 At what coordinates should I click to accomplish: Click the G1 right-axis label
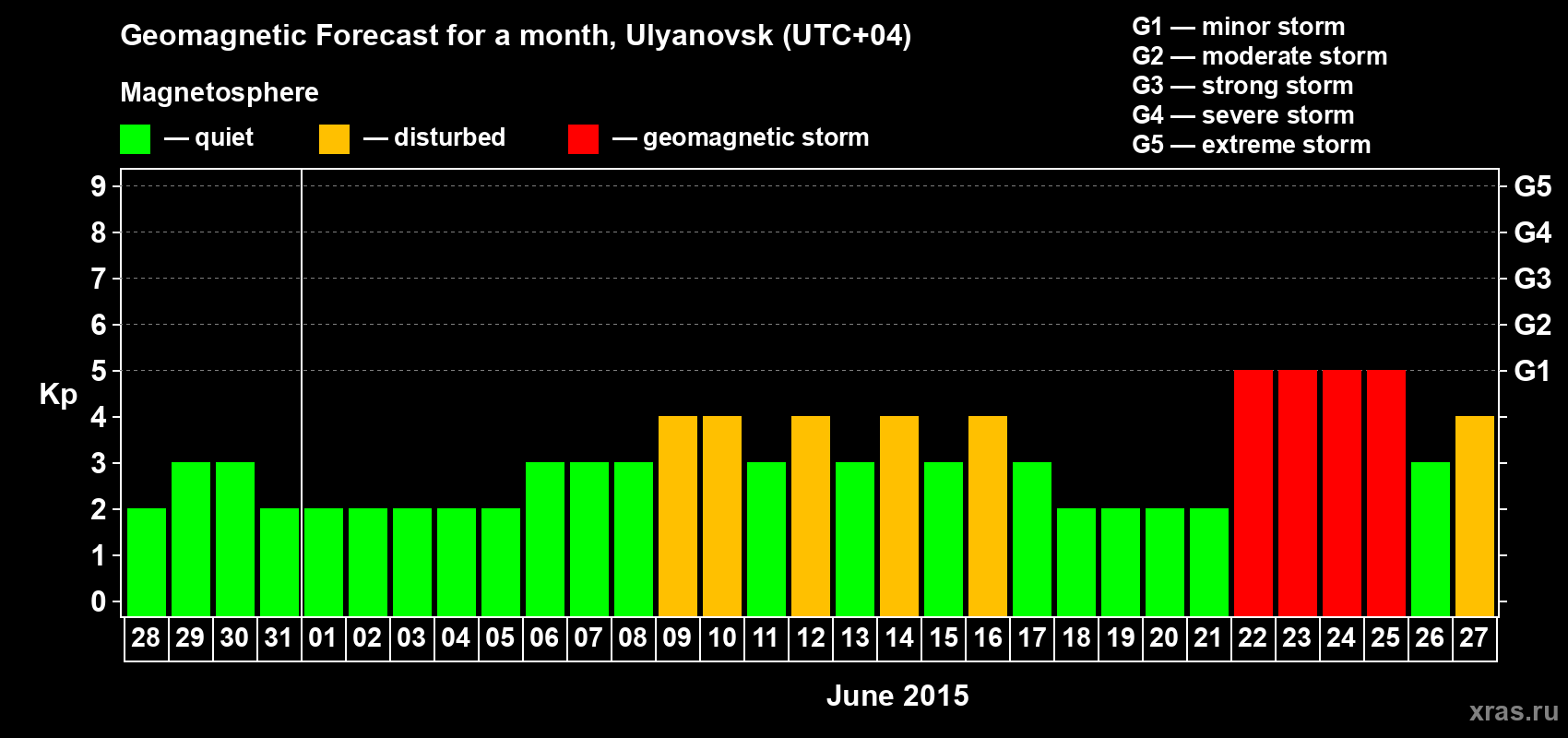pos(1533,371)
